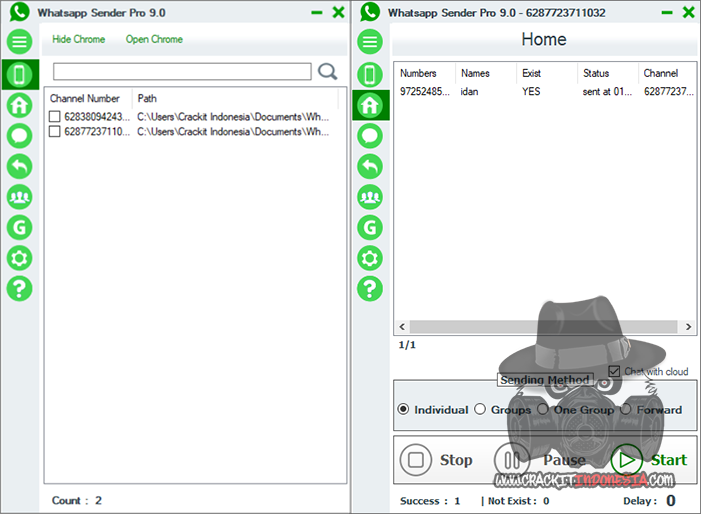This screenshot has width=701, height=514.
Task: Click the G icon in right sidebar
Action: coord(370,228)
